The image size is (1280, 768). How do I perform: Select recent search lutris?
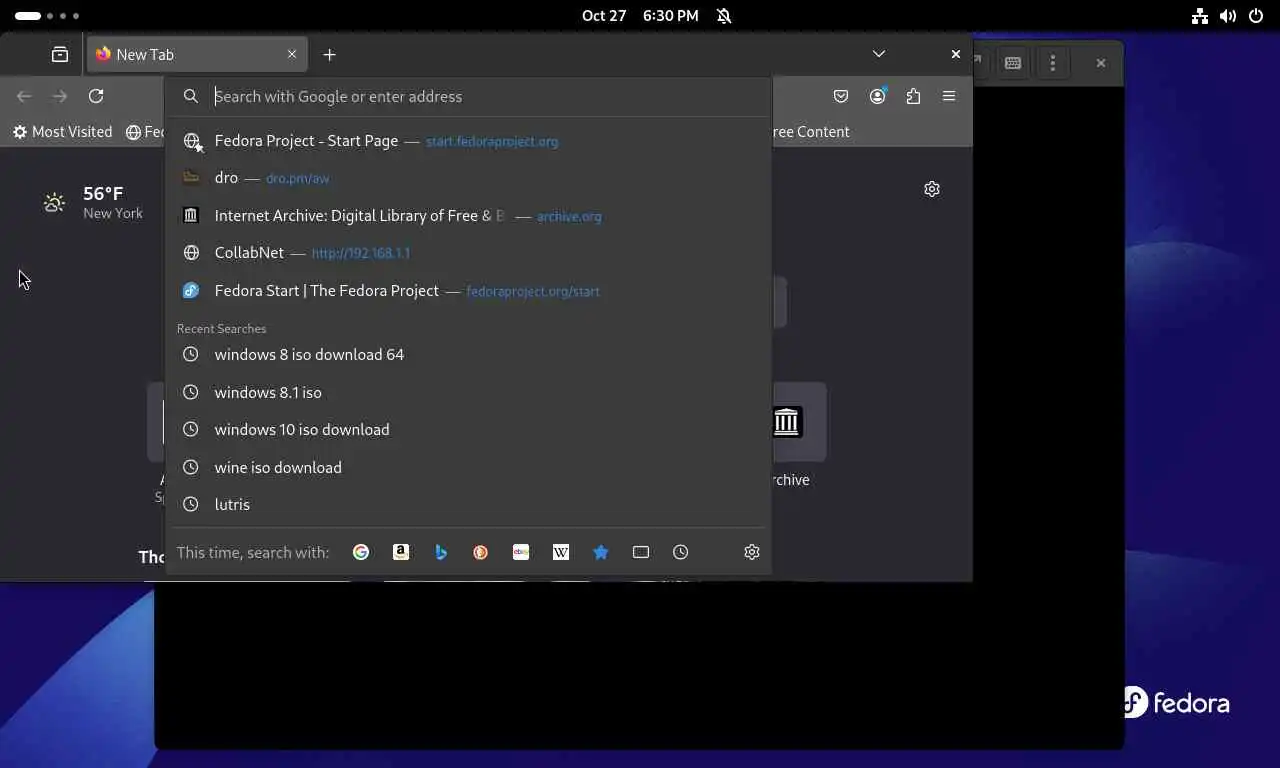(x=468, y=505)
